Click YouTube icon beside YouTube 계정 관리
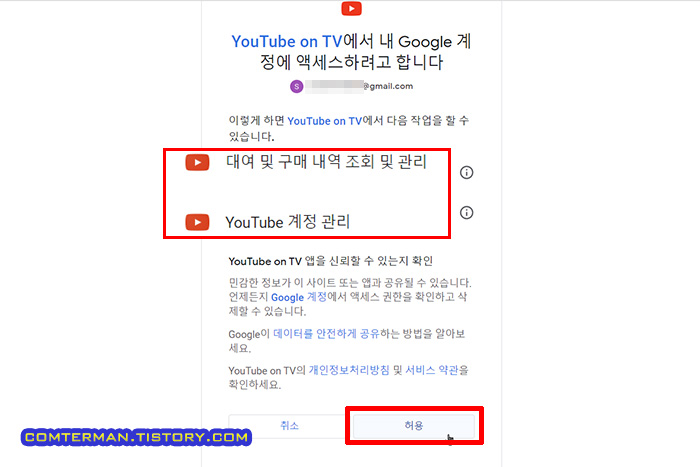 tap(197, 222)
